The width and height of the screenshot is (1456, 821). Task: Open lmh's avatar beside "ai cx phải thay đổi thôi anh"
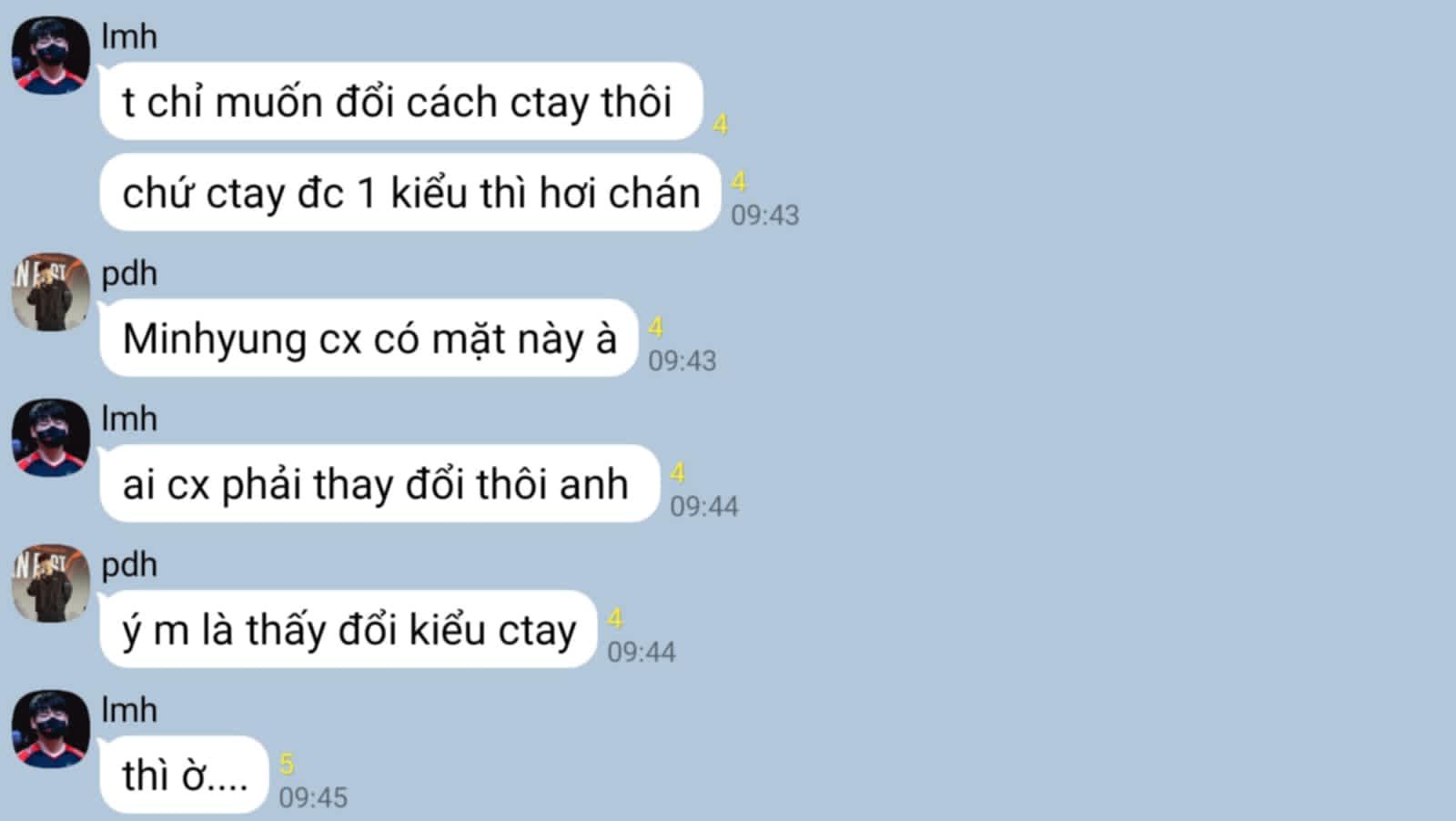click(x=51, y=438)
